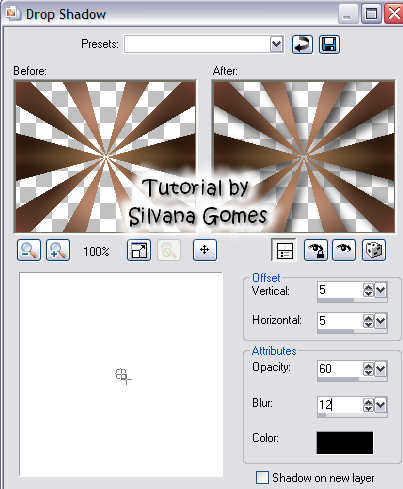Enable Shadow on new layer checkbox

(x=262, y=477)
